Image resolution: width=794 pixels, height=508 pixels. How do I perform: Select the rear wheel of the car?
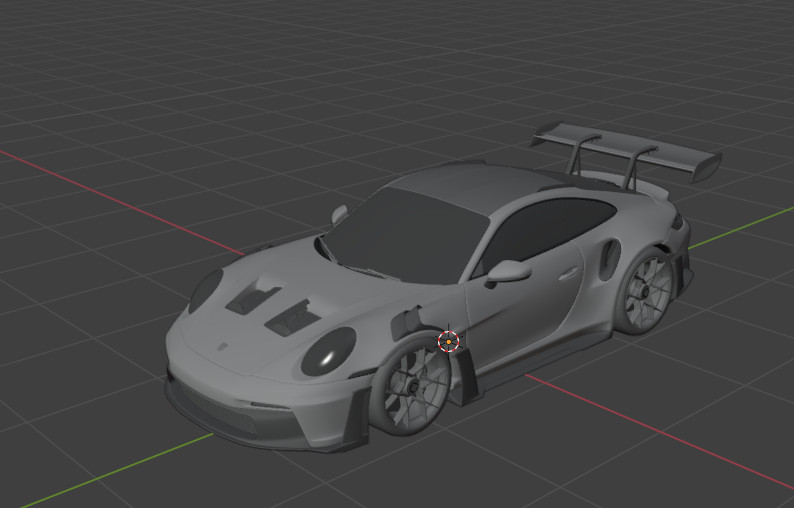(x=645, y=292)
